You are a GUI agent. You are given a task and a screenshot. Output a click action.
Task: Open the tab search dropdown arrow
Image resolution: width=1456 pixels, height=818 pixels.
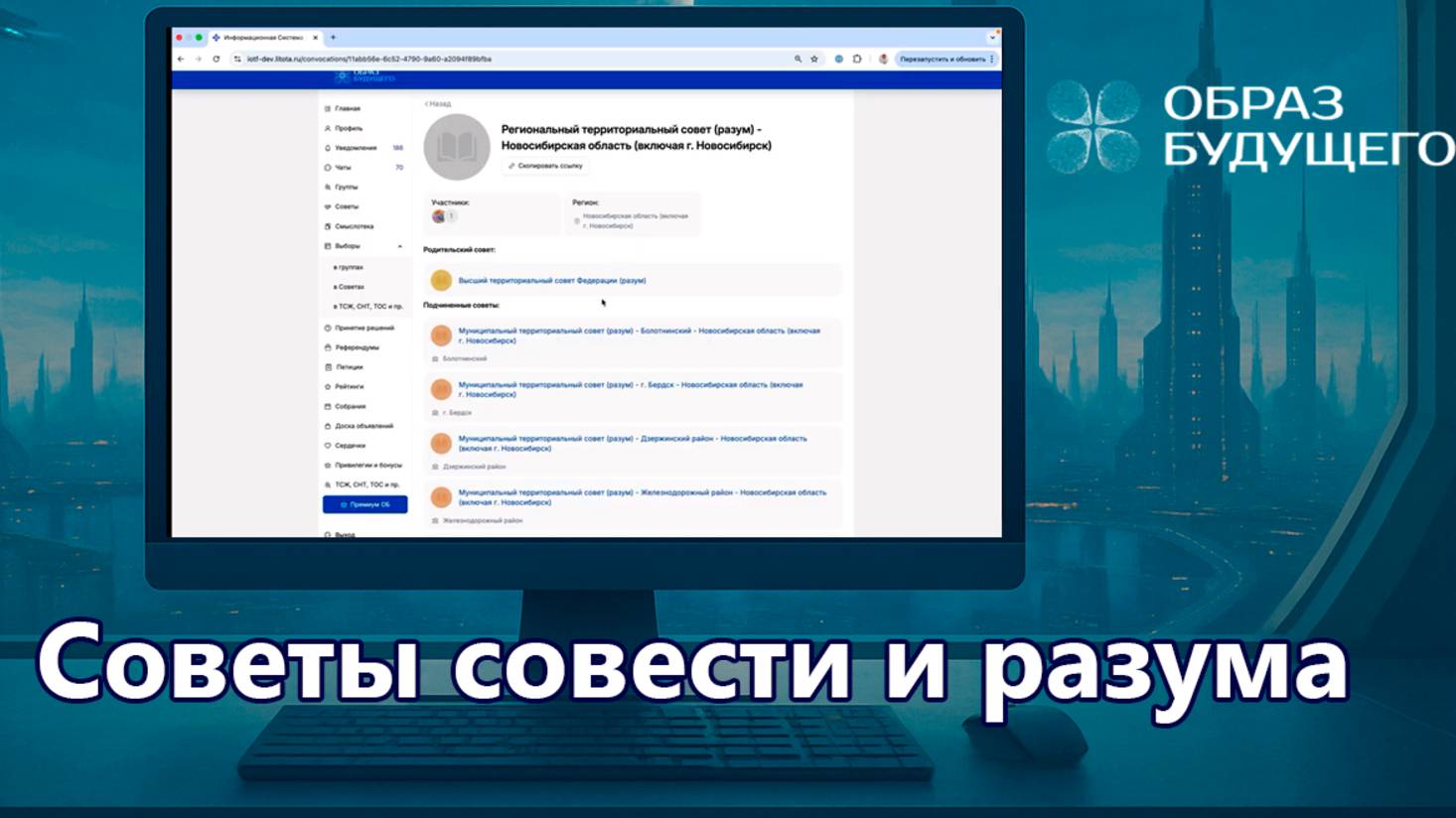coord(991,38)
